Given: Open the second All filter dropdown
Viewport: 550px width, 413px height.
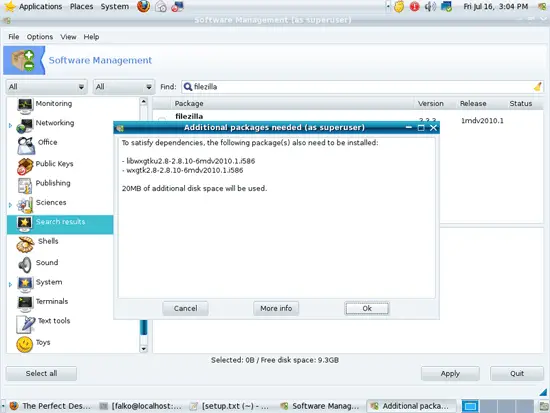Looking at the screenshot, I should pyautogui.click(x=123, y=87).
